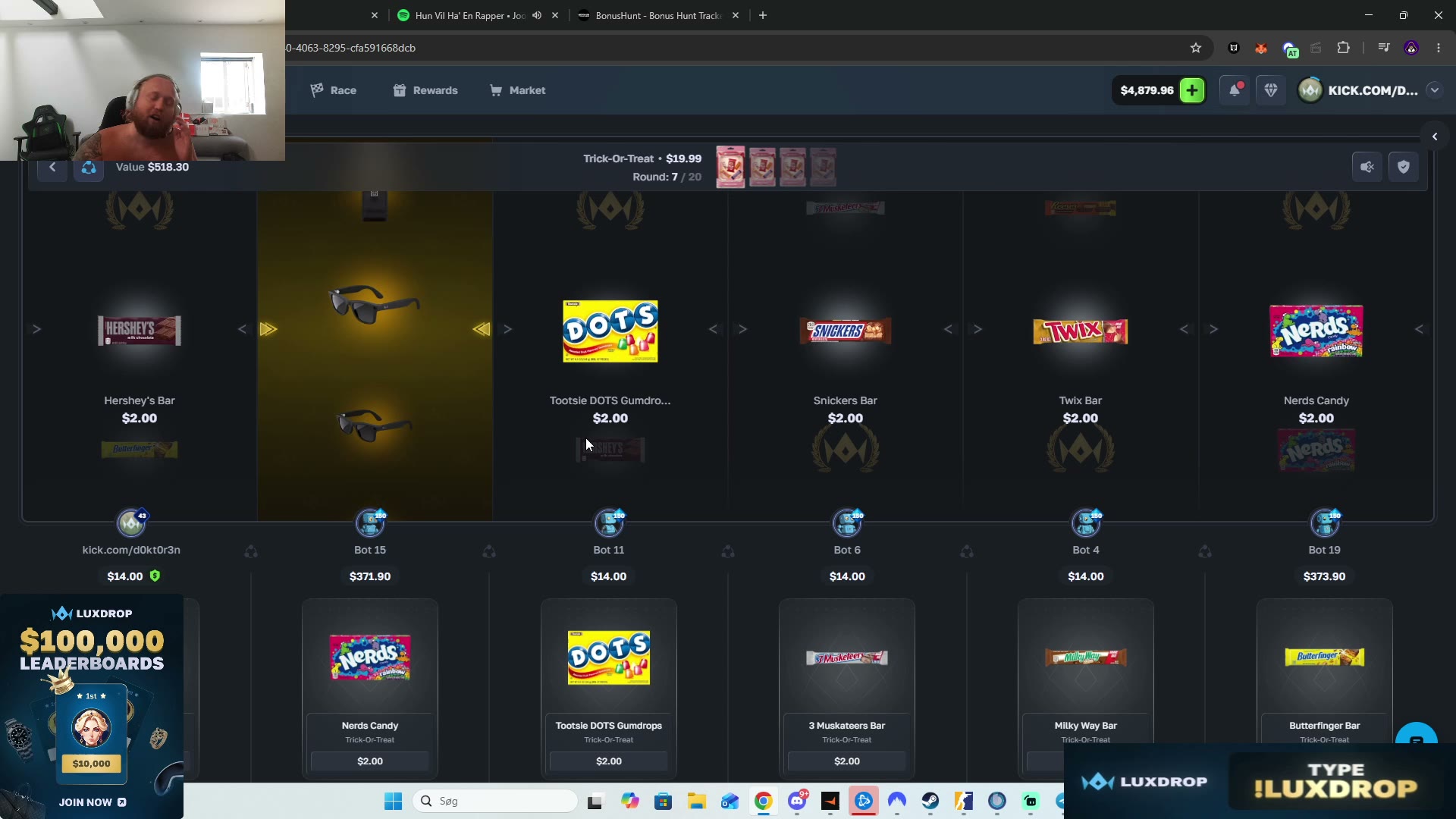
Task: Bookmark this page with the star icon
Action: [x=1196, y=48]
